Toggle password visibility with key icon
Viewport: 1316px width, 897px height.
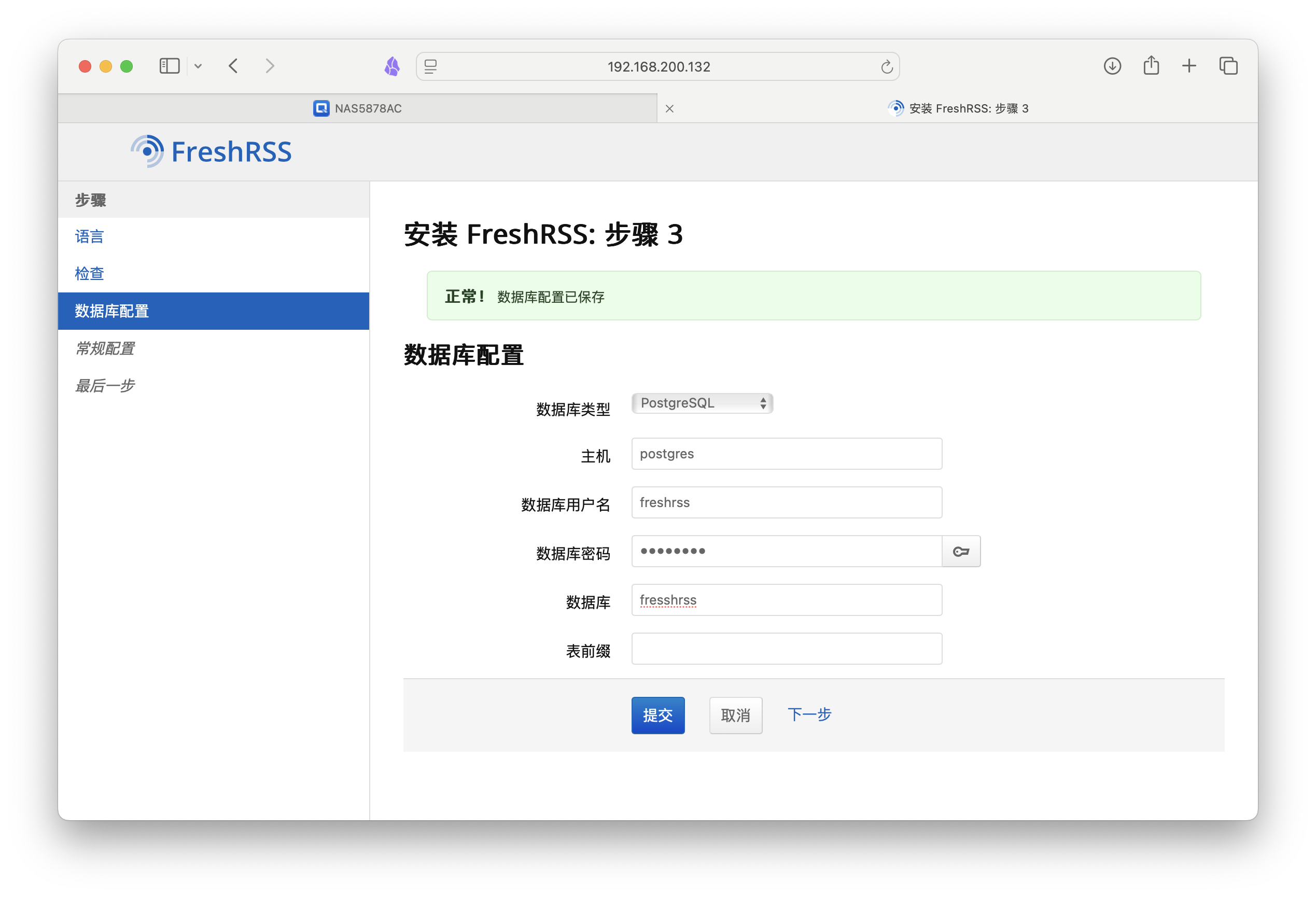click(960, 551)
